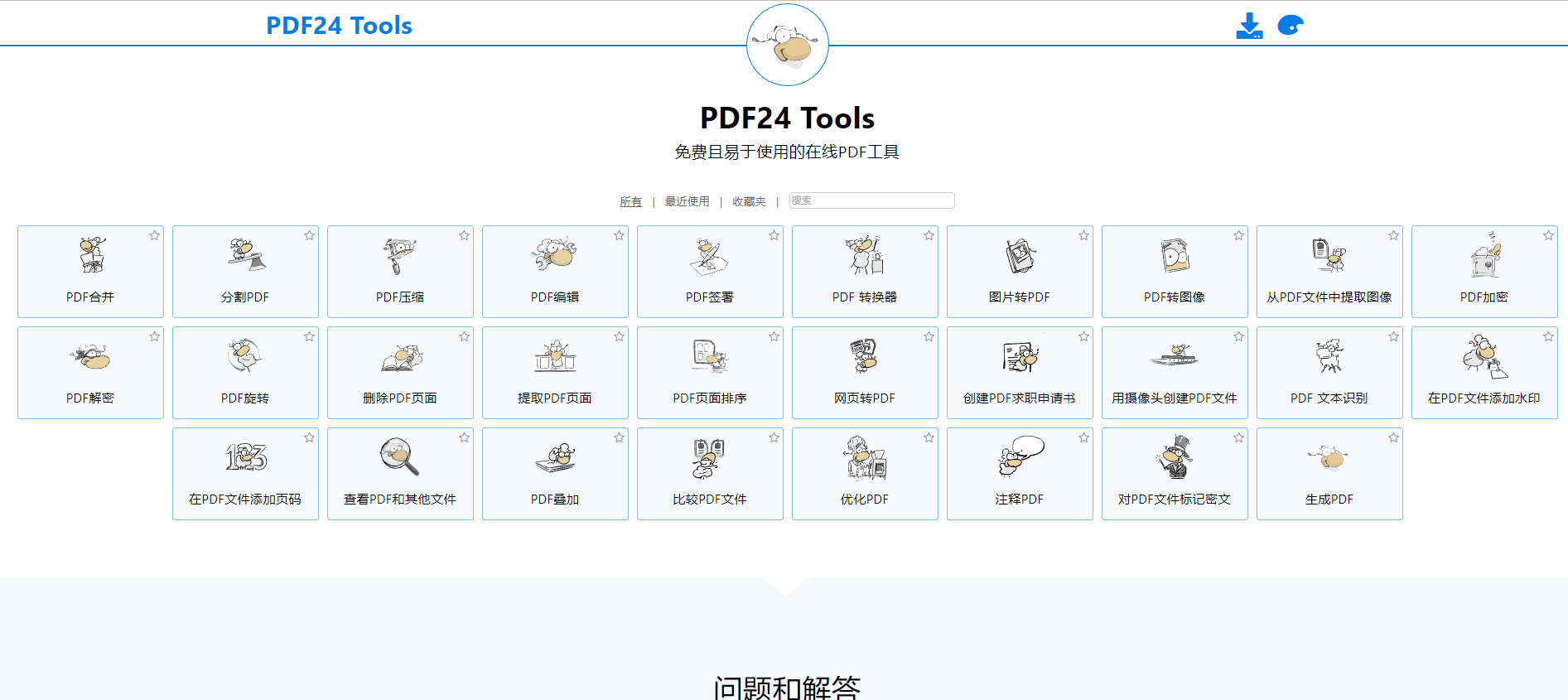1568x700 pixels.
Task: Open the PDF转图像 tool tile
Action: point(1175,272)
